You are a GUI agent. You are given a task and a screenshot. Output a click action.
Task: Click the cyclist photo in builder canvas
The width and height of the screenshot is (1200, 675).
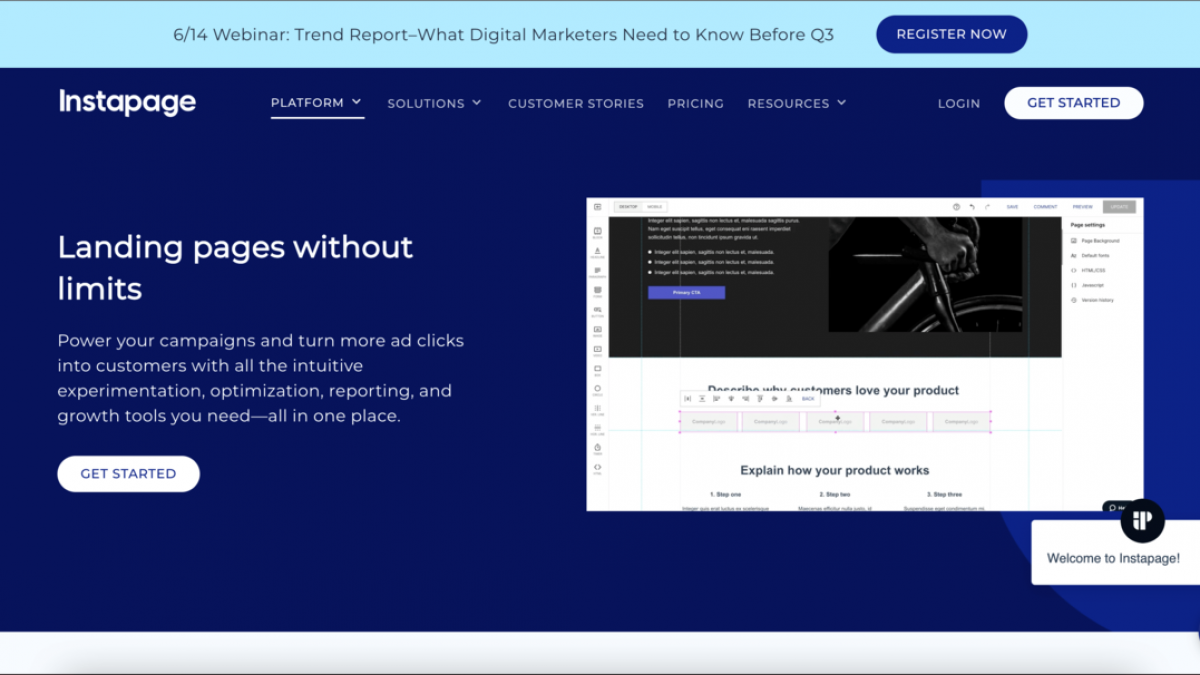point(925,275)
